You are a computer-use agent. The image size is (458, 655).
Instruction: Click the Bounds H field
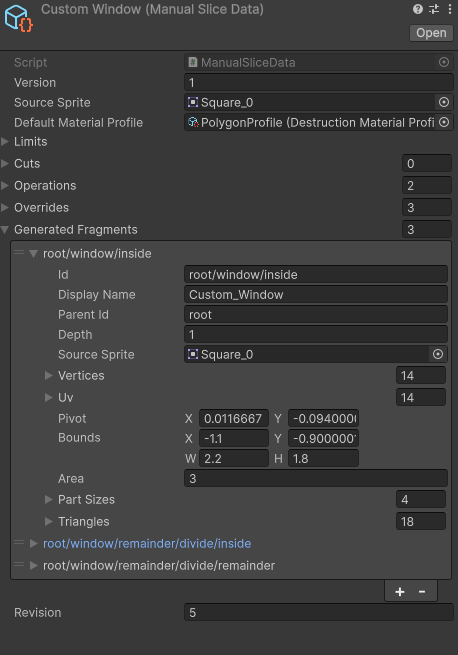323,458
